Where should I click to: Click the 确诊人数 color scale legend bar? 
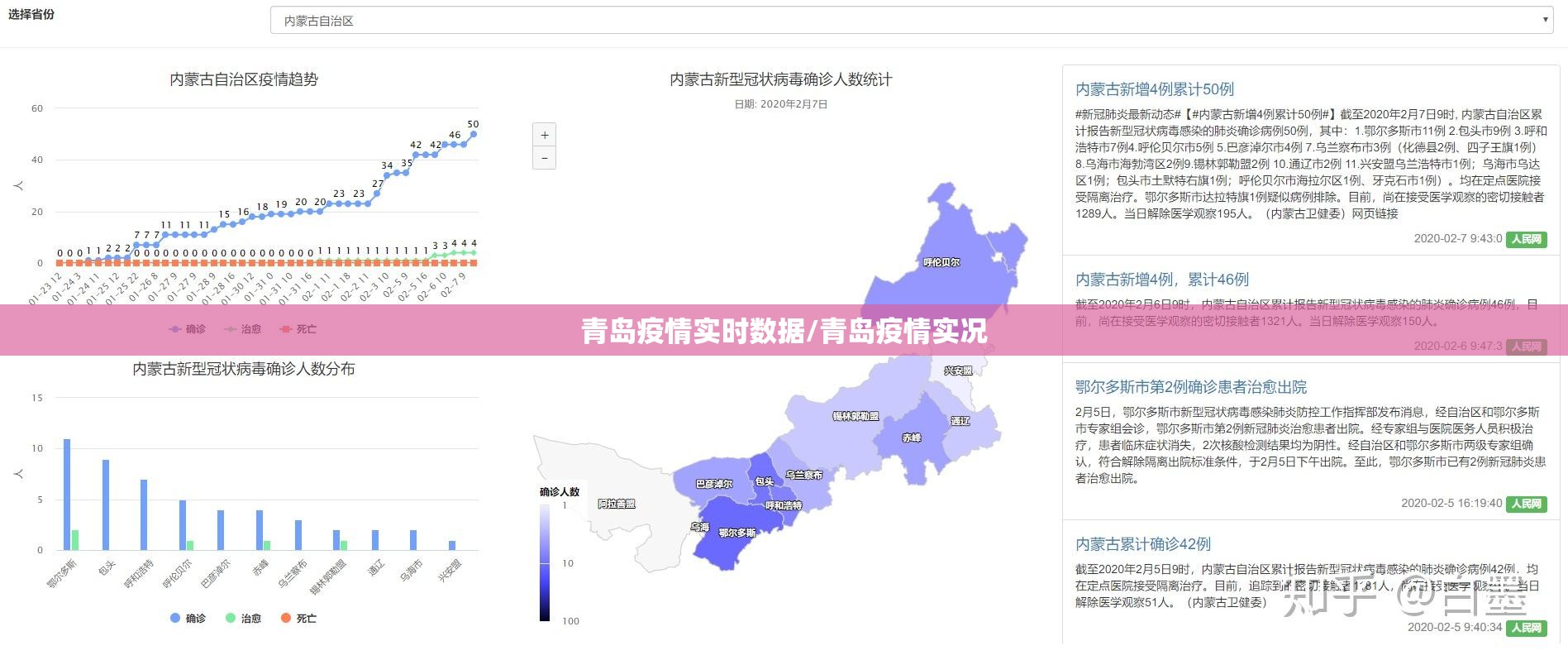click(545, 562)
